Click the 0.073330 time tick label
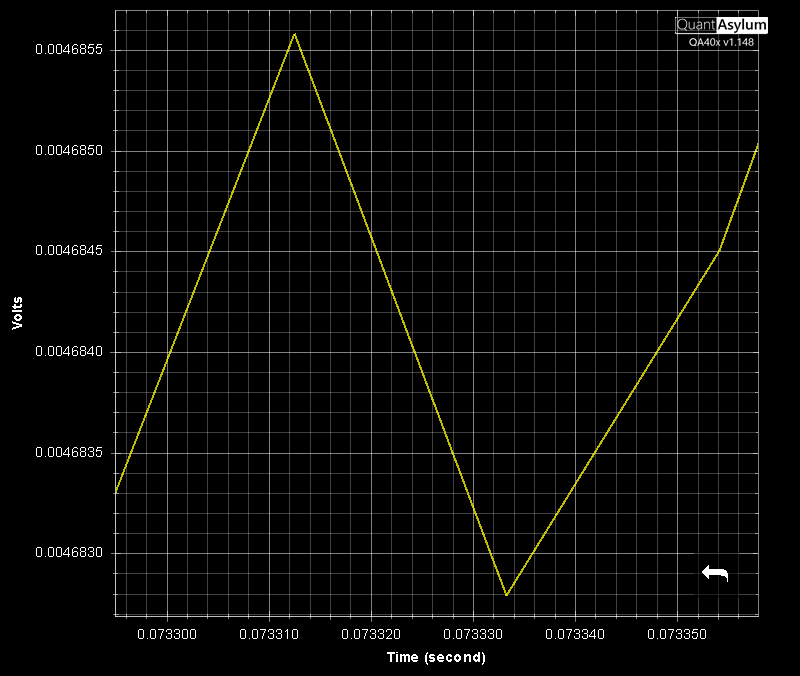Viewport: 800px width, 676px height. pyautogui.click(x=473, y=634)
